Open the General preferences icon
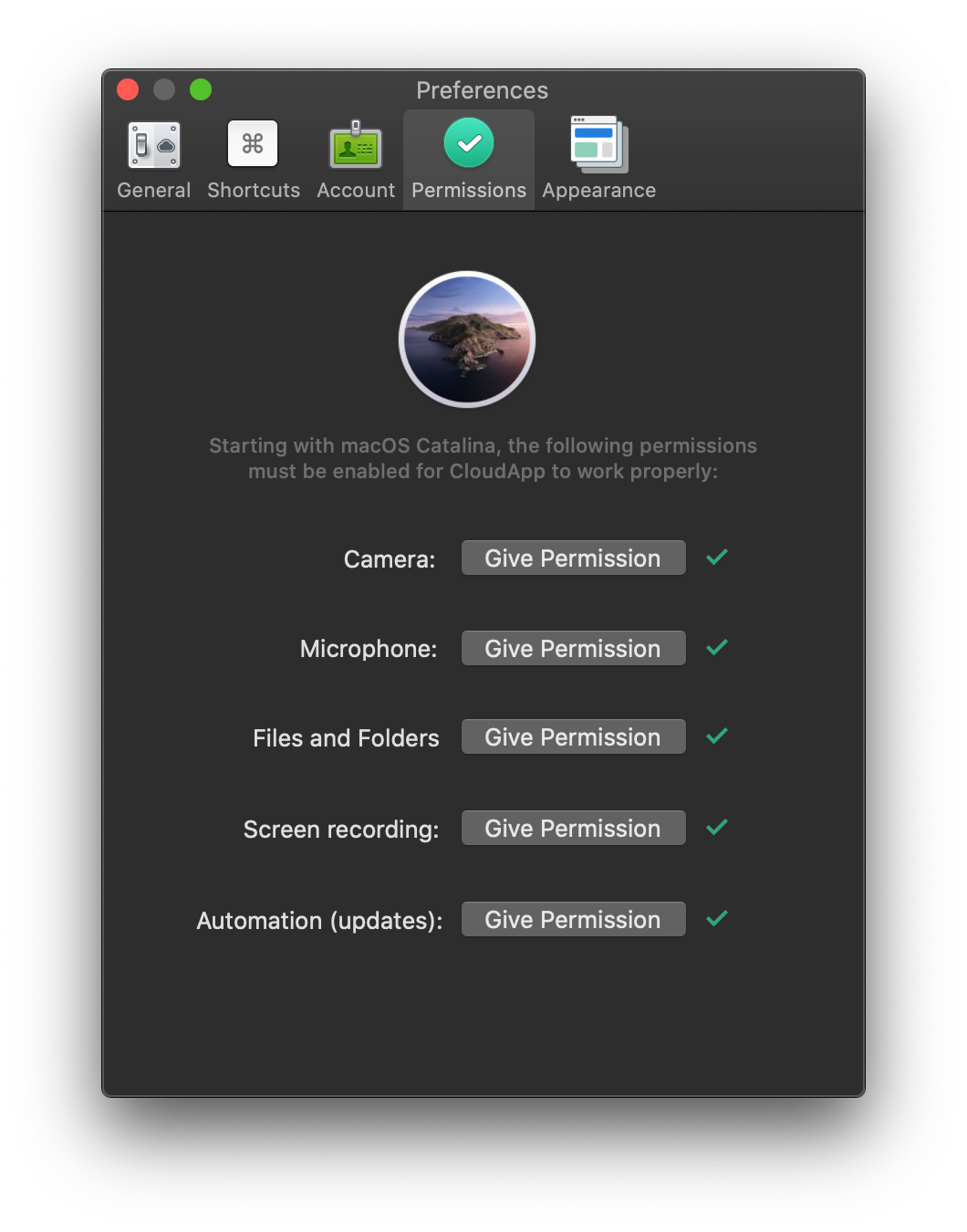This screenshot has width=967, height=1232. pyautogui.click(x=154, y=145)
